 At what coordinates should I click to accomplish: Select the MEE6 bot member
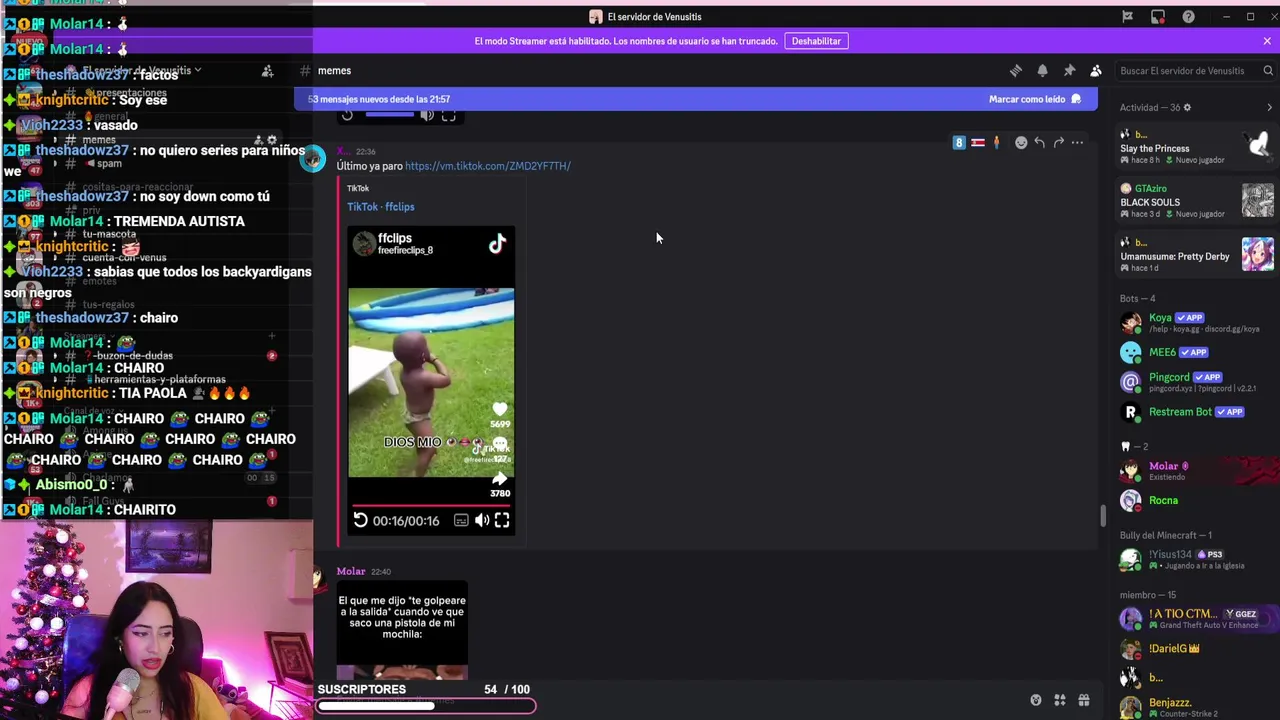(x=1196, y=352)
